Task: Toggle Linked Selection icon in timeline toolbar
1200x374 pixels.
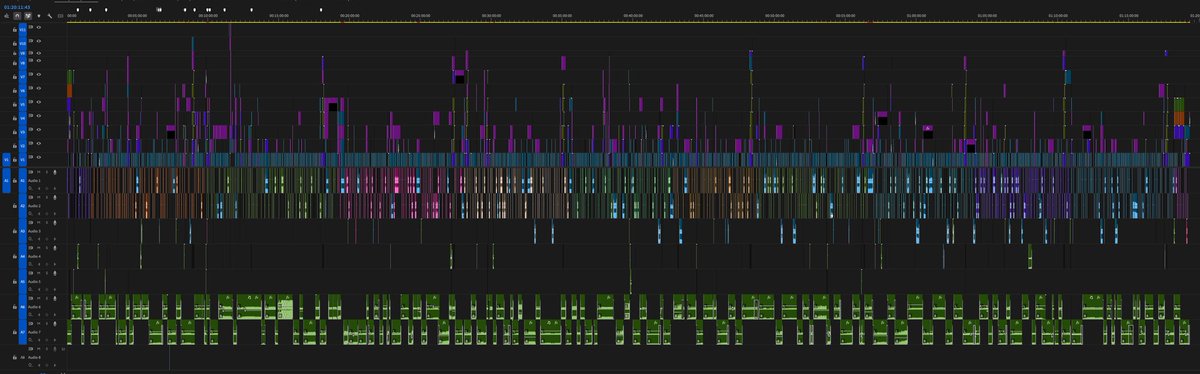Action: [x=28, y=16]
